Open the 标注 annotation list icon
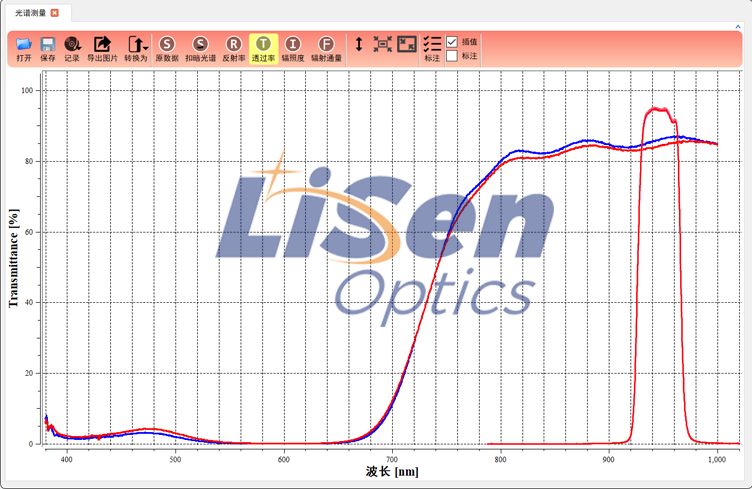752x489 pixels. 432,49
